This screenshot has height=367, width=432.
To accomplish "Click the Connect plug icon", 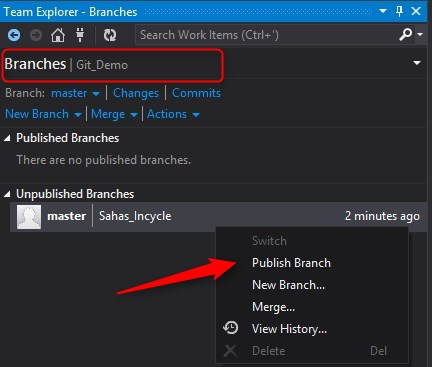I will click(x=80, y=35).
